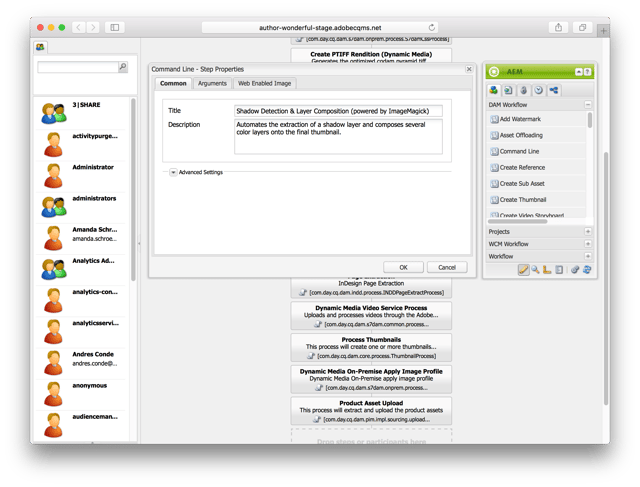Open help from AEM sidekick header
The width and height of the screenshot is (640, 487).
(587, 72)
